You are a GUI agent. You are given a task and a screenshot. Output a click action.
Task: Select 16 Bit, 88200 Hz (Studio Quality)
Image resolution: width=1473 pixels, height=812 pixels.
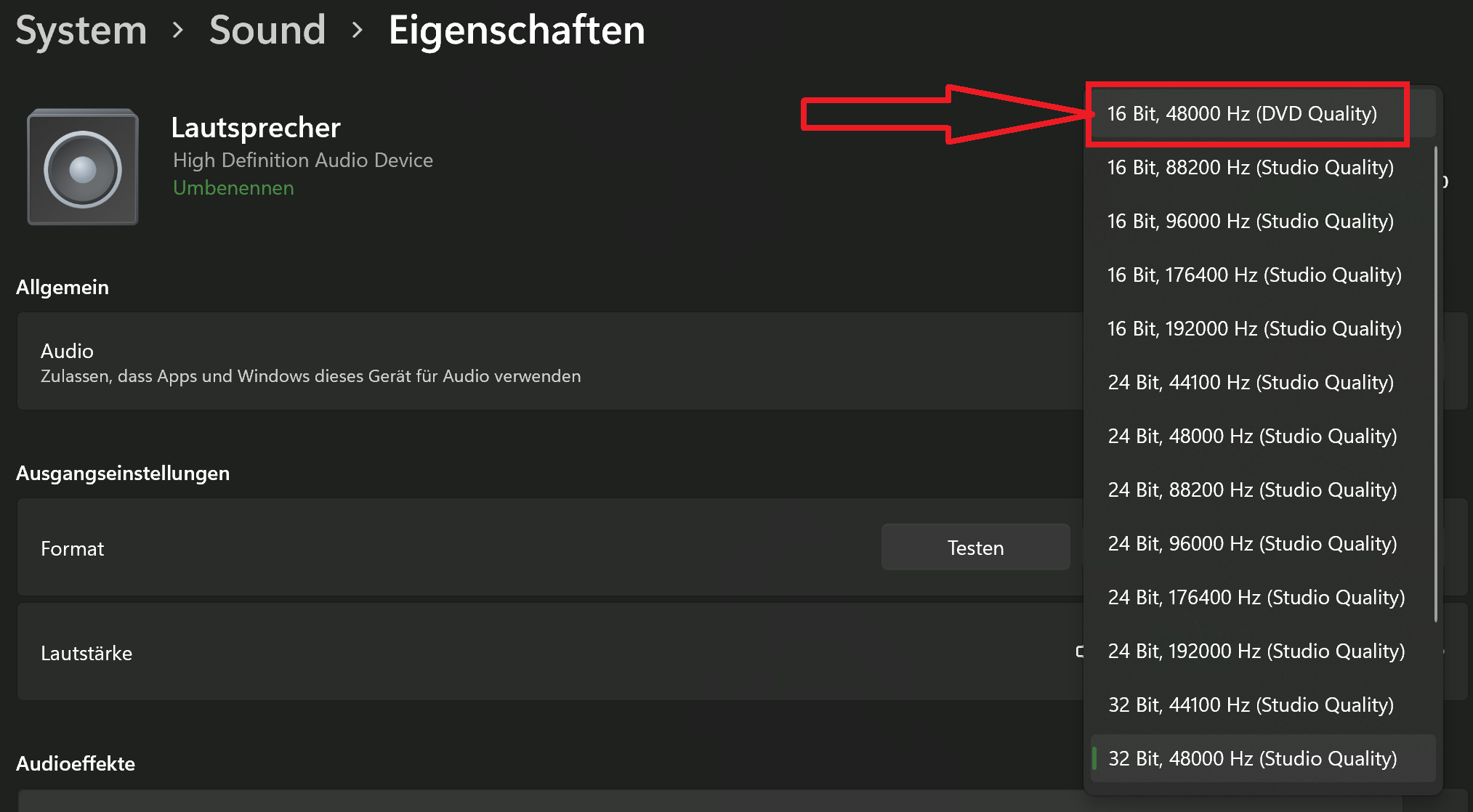pyautogui.click(x=1250, y=168)
